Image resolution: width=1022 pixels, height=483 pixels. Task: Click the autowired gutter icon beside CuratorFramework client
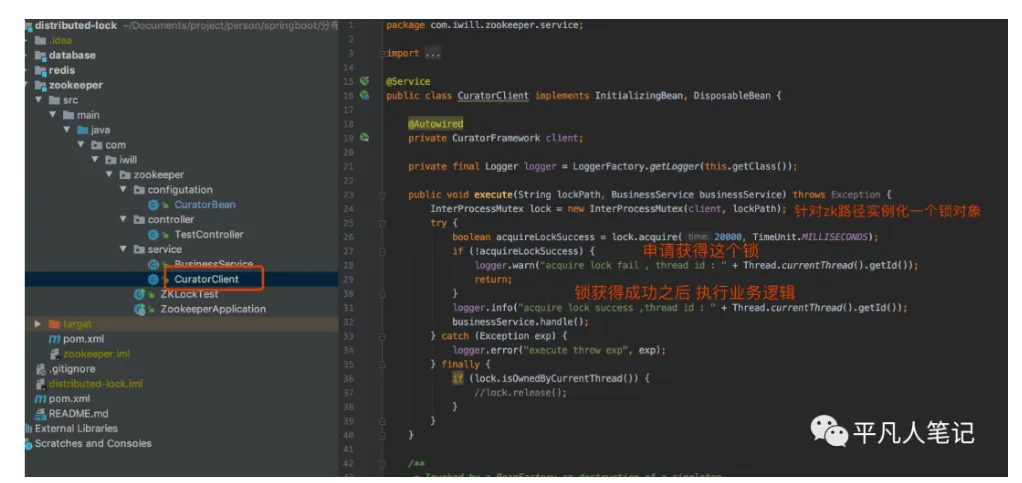pos(365,138)
